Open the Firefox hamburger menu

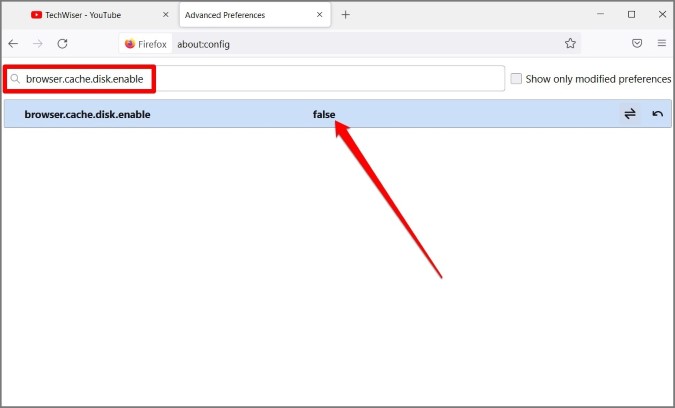point(662,43)
